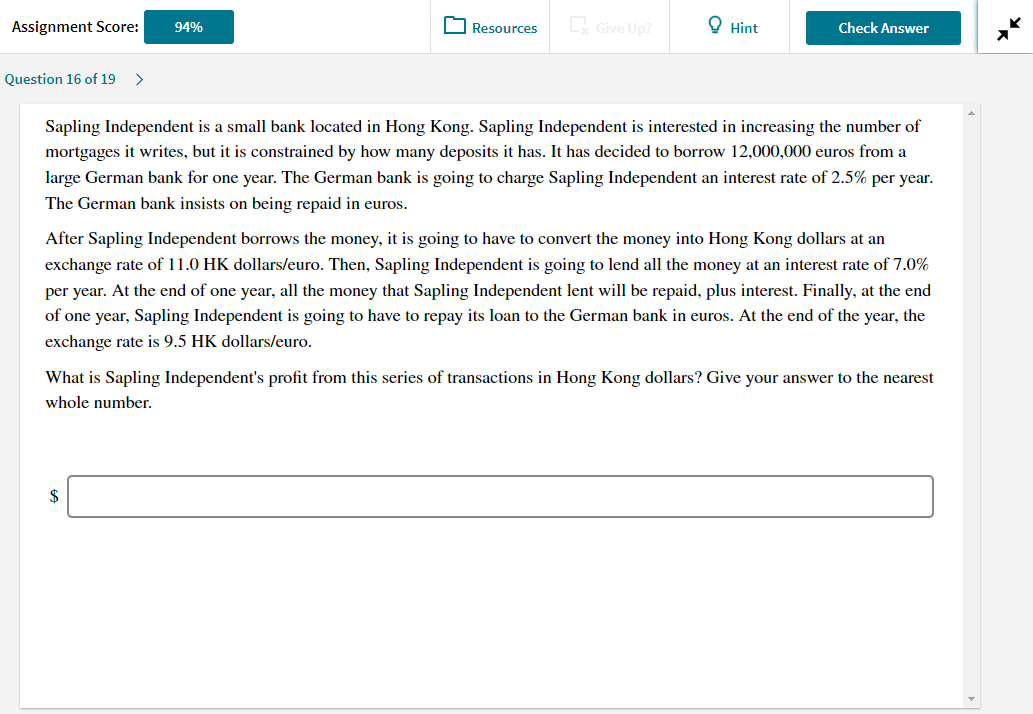This screenshot has height=714, width=1033.
Task: Click the scrollbar up arrow
Action: point(970,111)
